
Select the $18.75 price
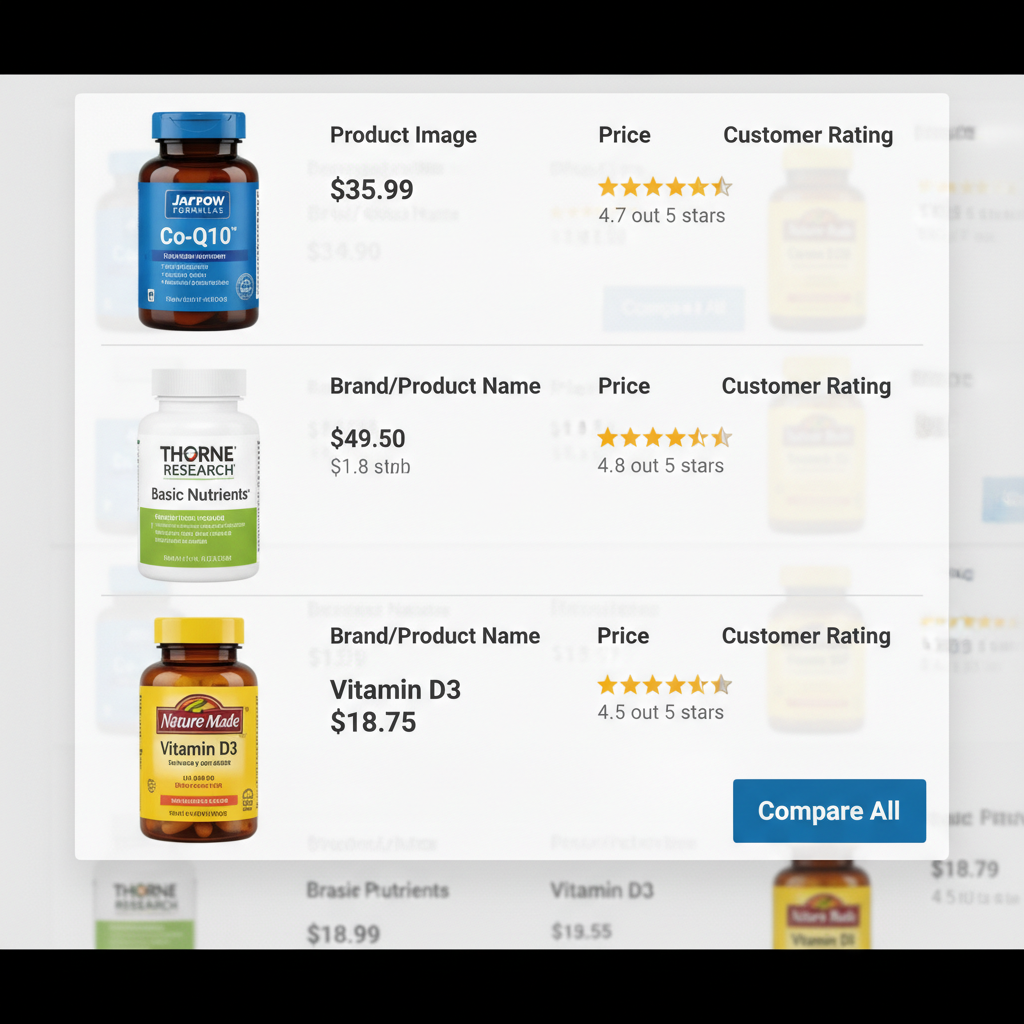pyautogui.click(x=373, y=722)
